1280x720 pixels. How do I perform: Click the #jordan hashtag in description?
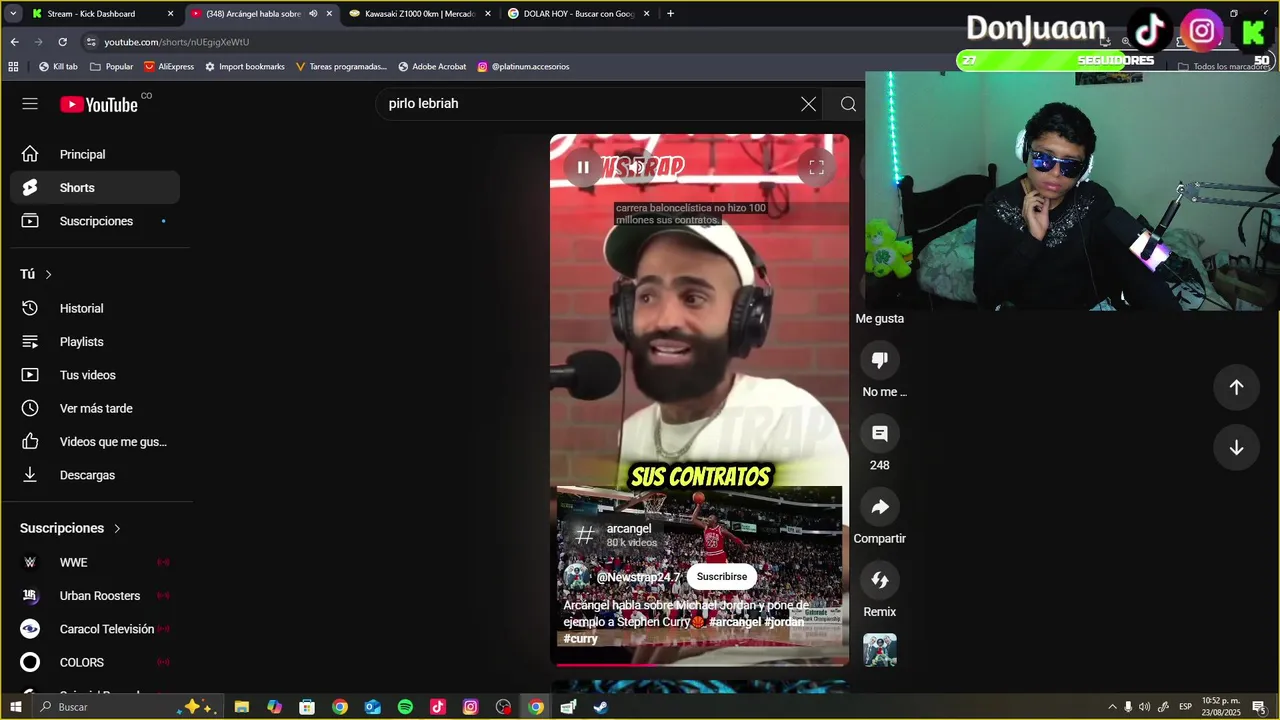(785, 622)
